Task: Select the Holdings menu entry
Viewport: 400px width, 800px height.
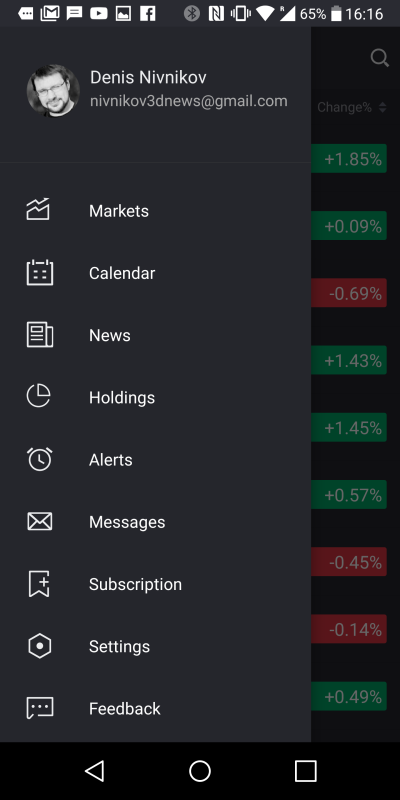Action: coord(122,397)
